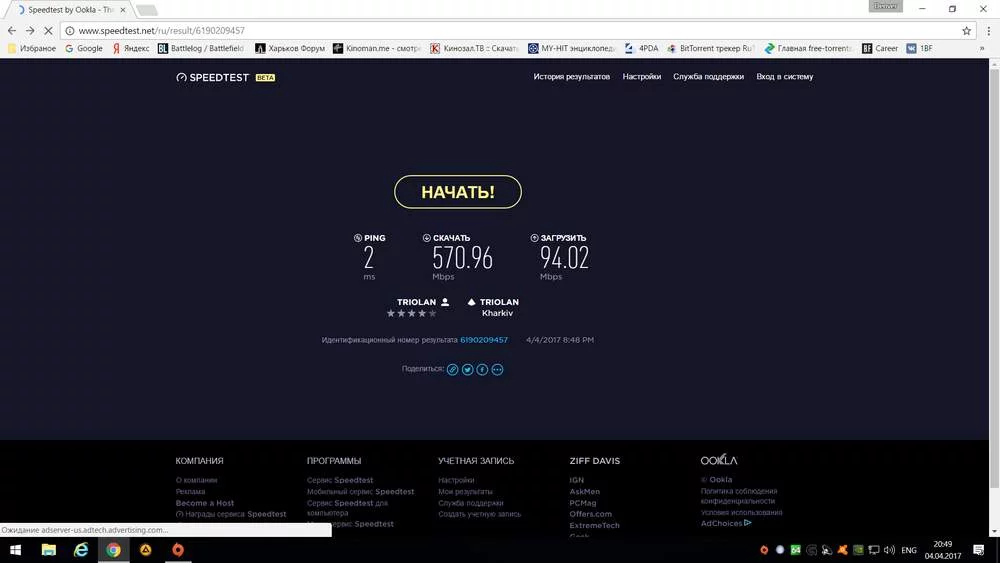Click the TRIOLAN Kharkiv server icon
This screenshot has width=1000, height=563.
pyautogui.click(x=471, y=302)
